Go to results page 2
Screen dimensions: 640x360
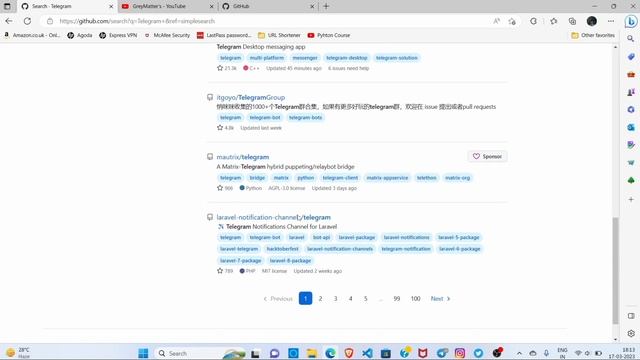click(x=320, y=298)
